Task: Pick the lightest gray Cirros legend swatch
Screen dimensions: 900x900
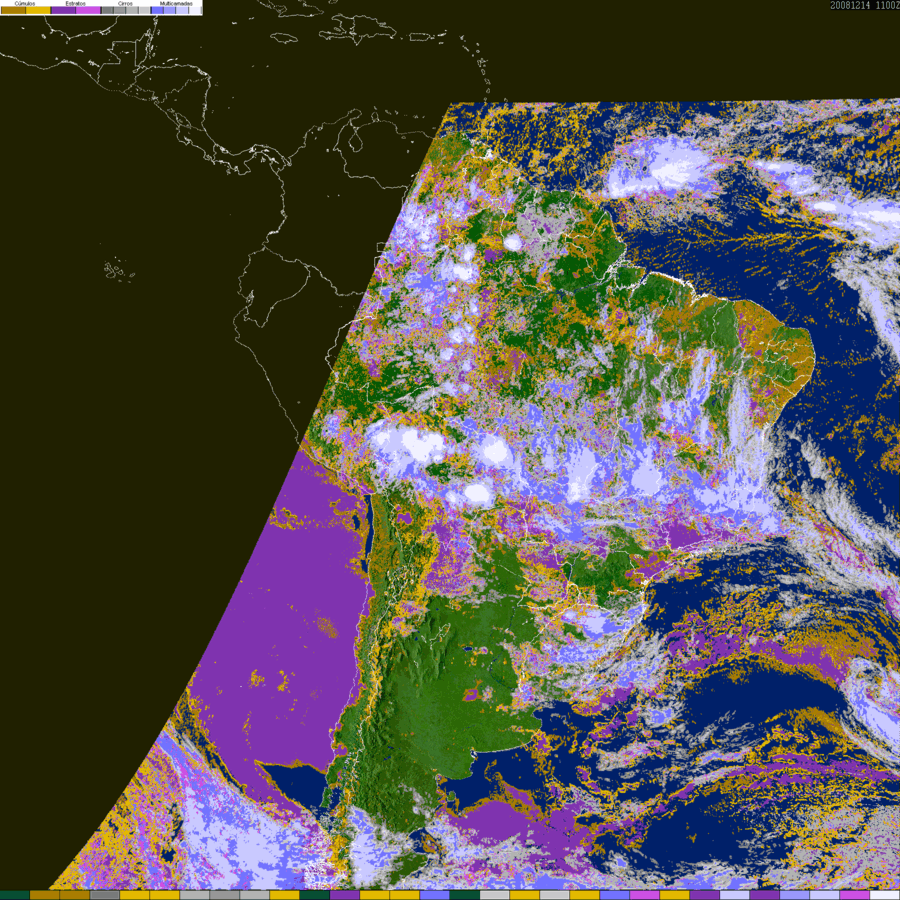Action: click(145, 10)
